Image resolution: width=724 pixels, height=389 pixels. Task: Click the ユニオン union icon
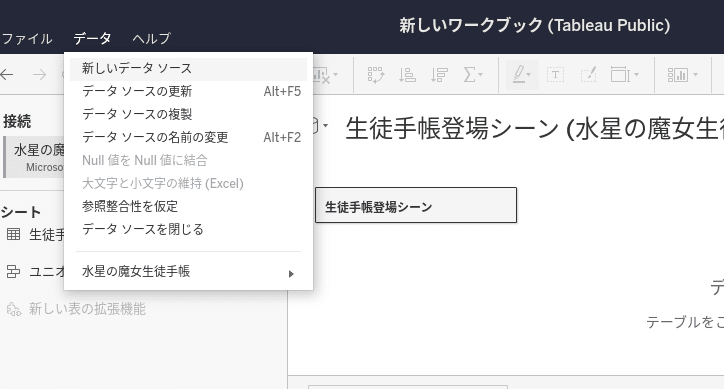click(x=13, y=272)
